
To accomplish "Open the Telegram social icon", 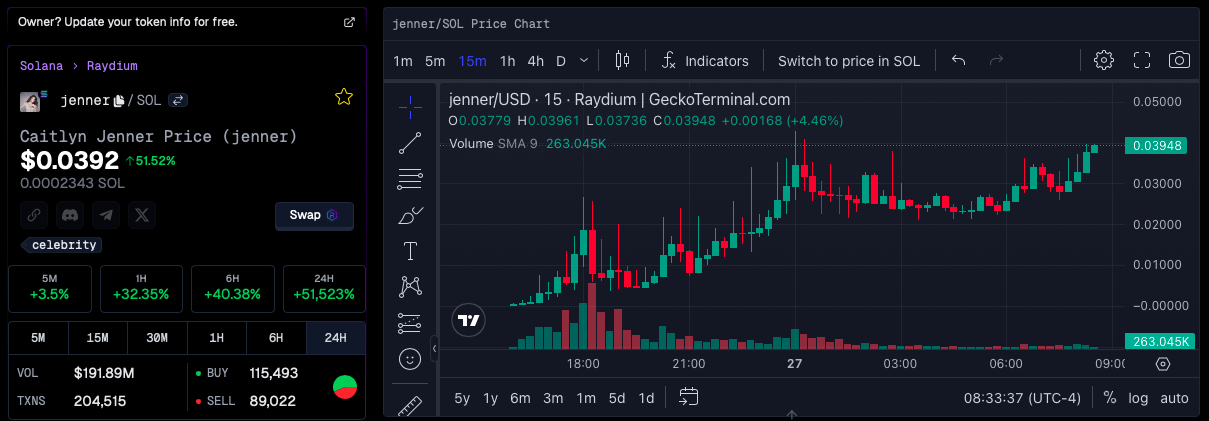I will click(x=106, y=215).
